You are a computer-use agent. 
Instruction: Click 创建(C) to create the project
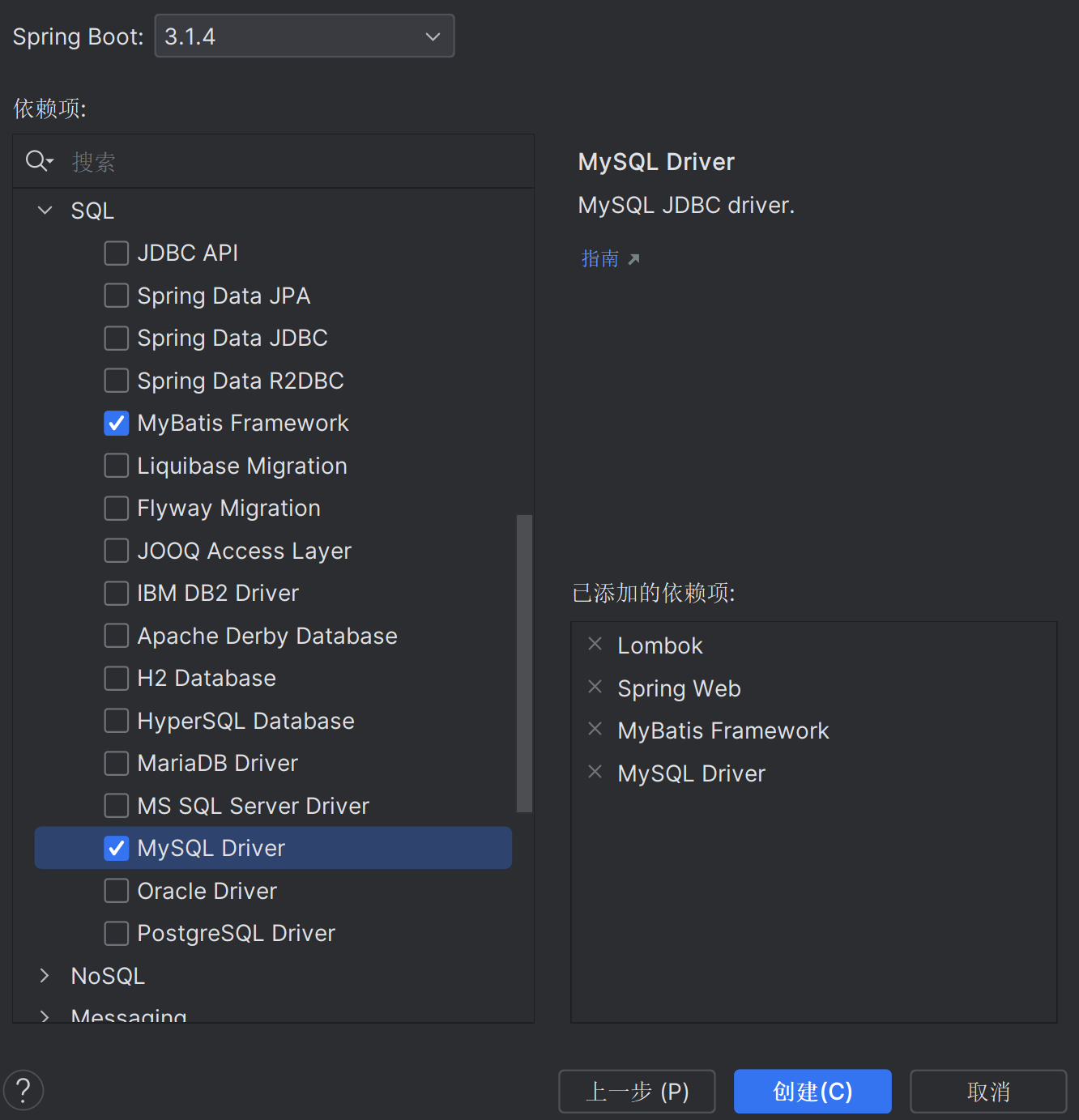pyautogui.click(x=812, y=1091)
